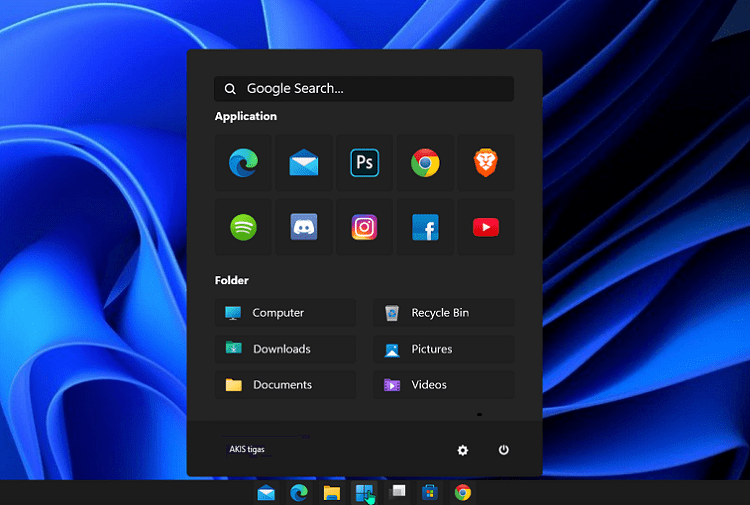The height and width of the screenshot is (505, 750).
Task: Open Edge from the taskbar
Action: [x=299, y=493]
